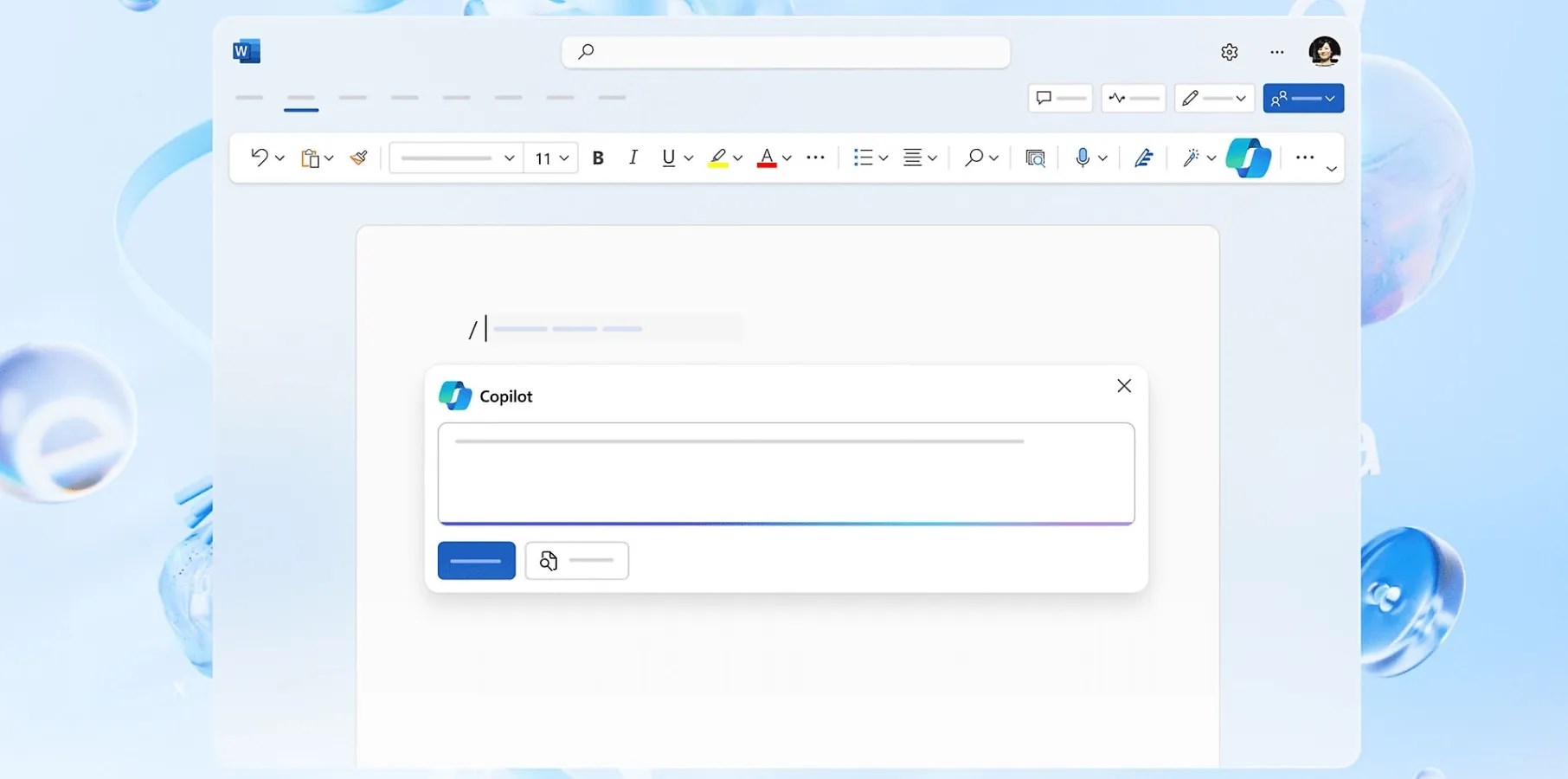The width and height of the screenshot is (1568, 779).
Task: Expand bullet list styles arrow
Action: click(x=884, y=158)
